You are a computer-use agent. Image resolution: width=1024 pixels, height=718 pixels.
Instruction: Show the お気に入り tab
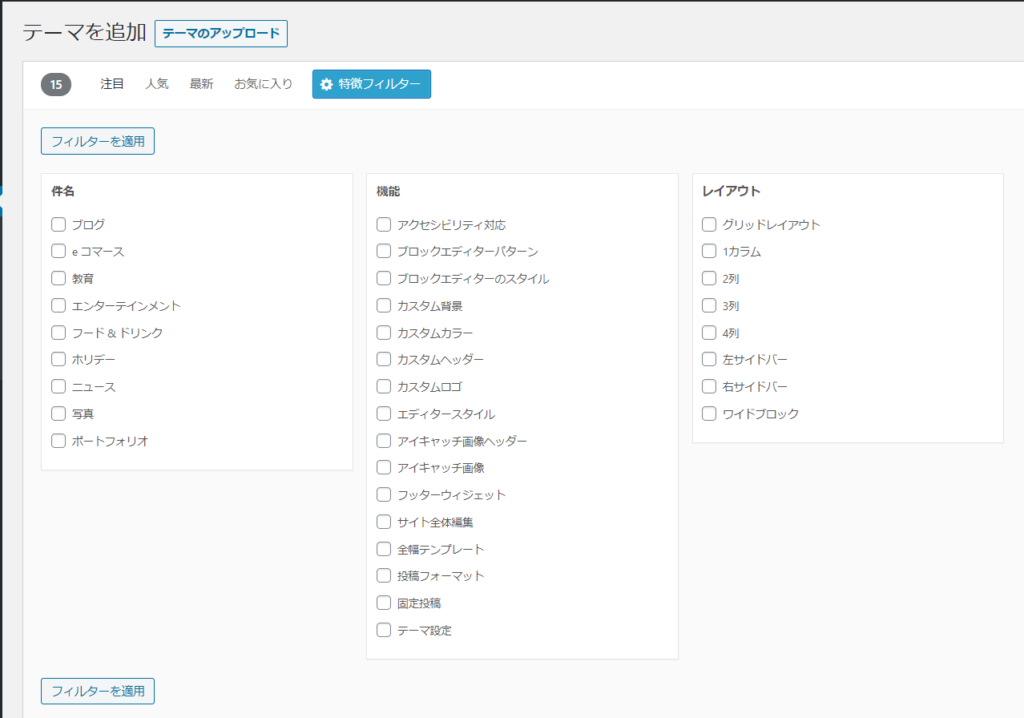[263, 85]
